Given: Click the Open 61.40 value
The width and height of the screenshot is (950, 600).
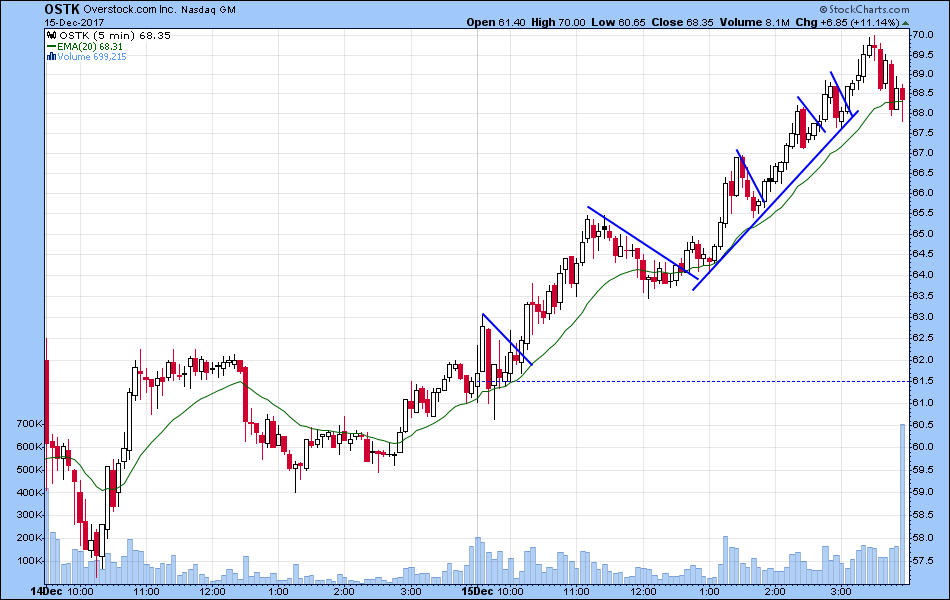Looking at the screenshot, I should [x=495, y=22].
